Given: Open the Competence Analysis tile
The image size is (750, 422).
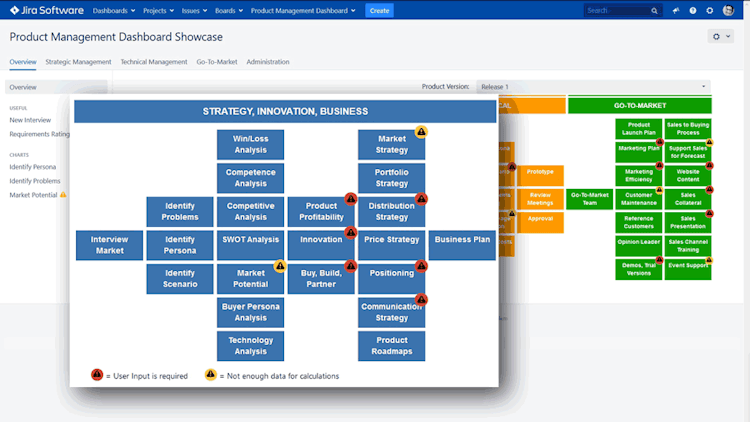Looking at the screenshot, I should pos(250,178).
